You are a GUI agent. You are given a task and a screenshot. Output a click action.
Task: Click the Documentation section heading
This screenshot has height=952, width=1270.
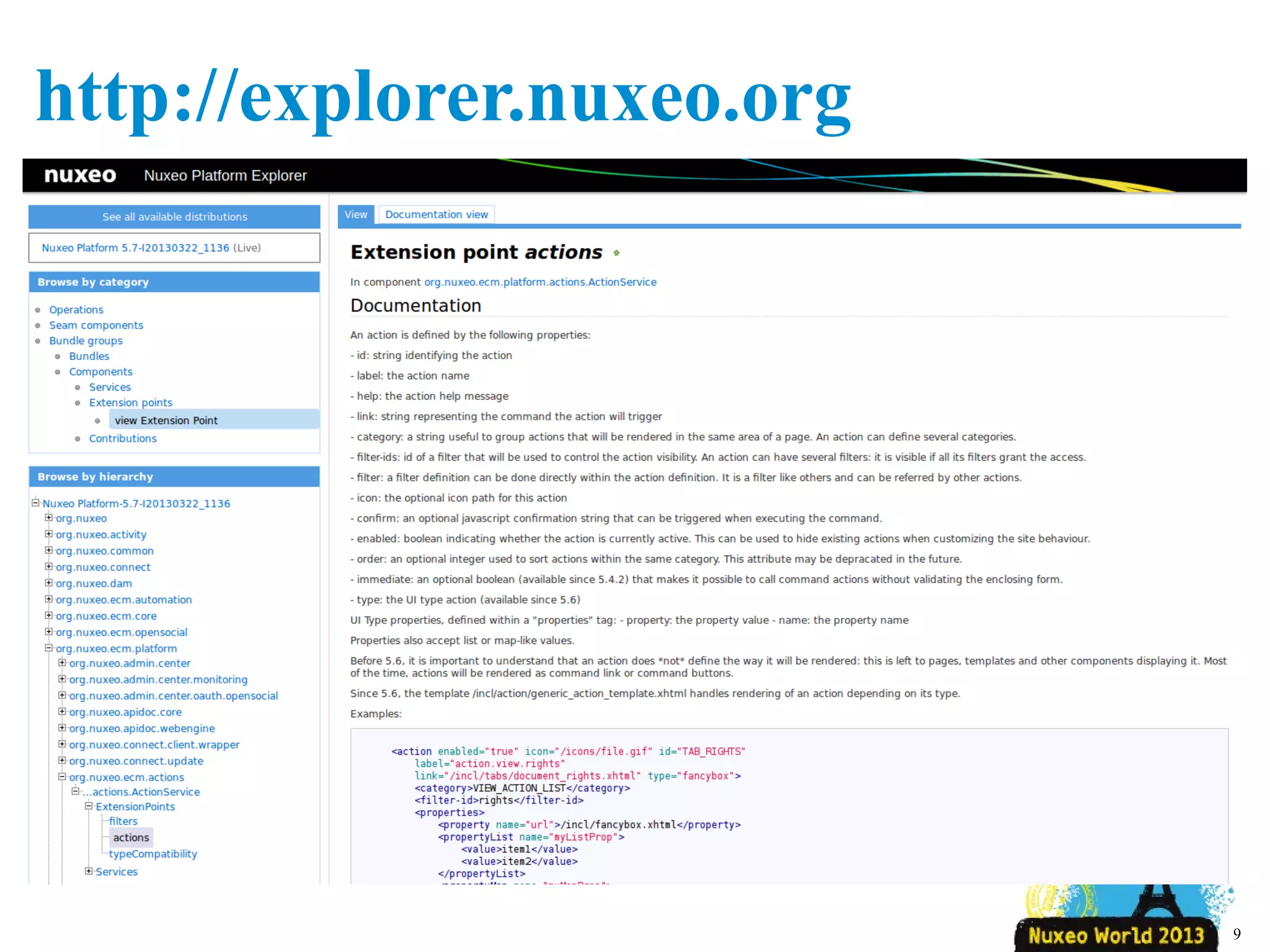click(x=415, y=306)
